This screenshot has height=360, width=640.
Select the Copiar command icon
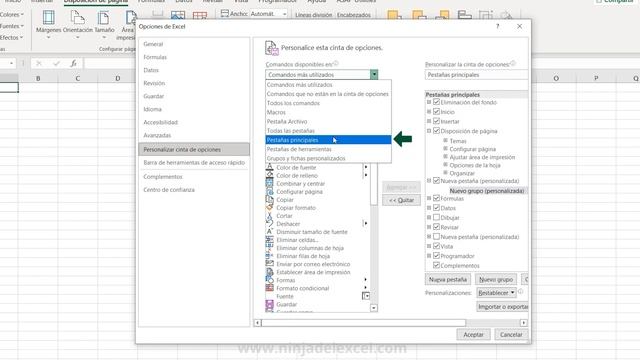click(x=269, y=200)
